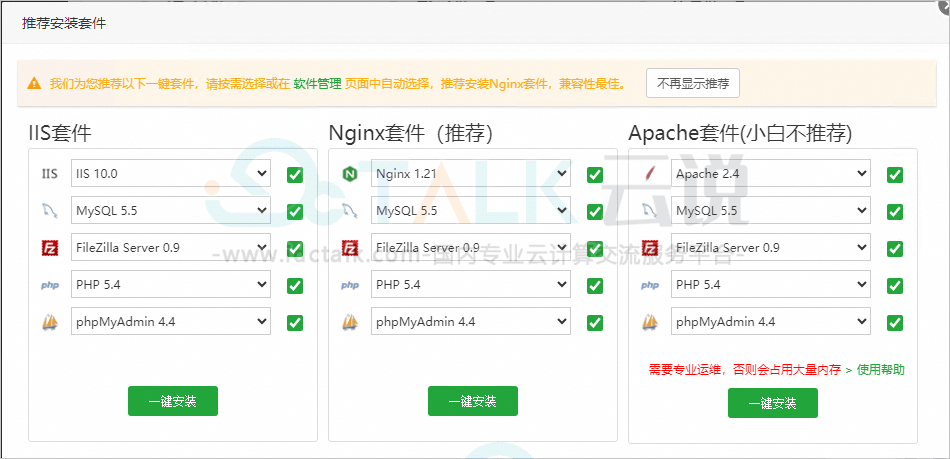The width and height of the screenshot is (950, 459).
Task: Toggle FileZilla Server checkbox in Apache suite
Action: point(895,248)
